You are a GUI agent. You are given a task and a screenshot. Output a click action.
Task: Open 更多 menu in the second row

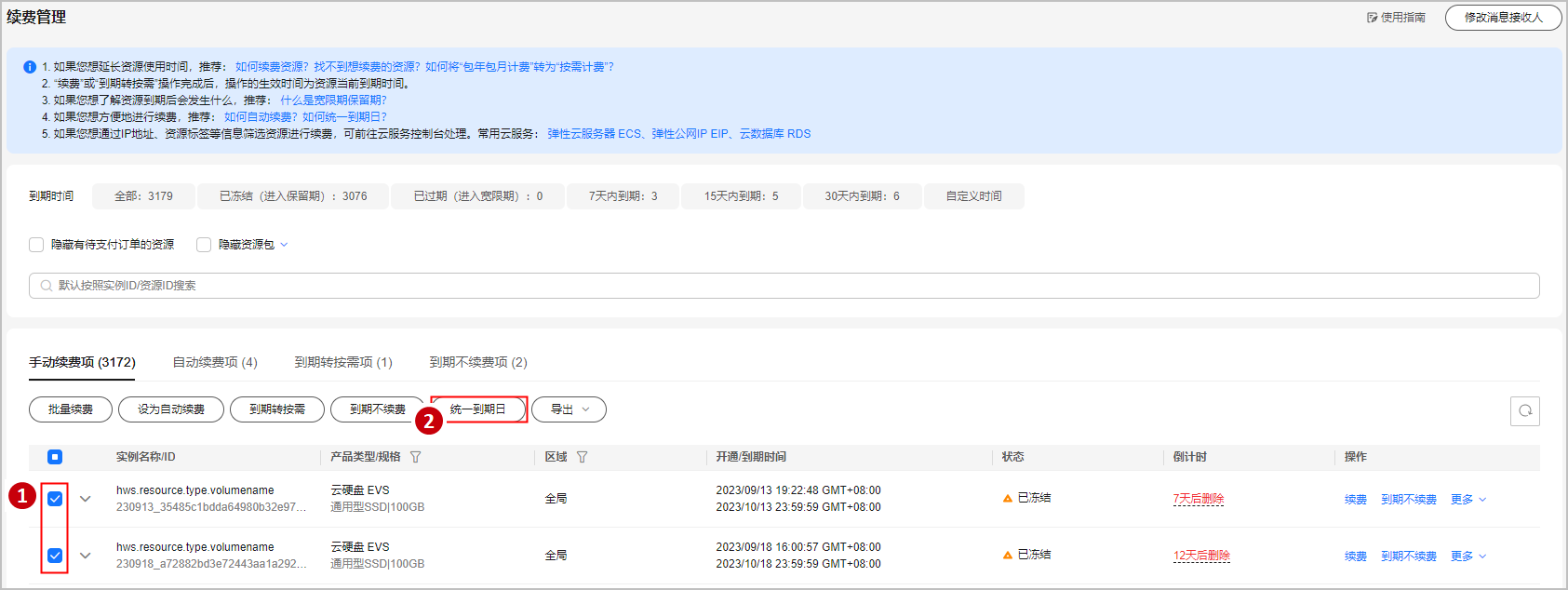1467,556
